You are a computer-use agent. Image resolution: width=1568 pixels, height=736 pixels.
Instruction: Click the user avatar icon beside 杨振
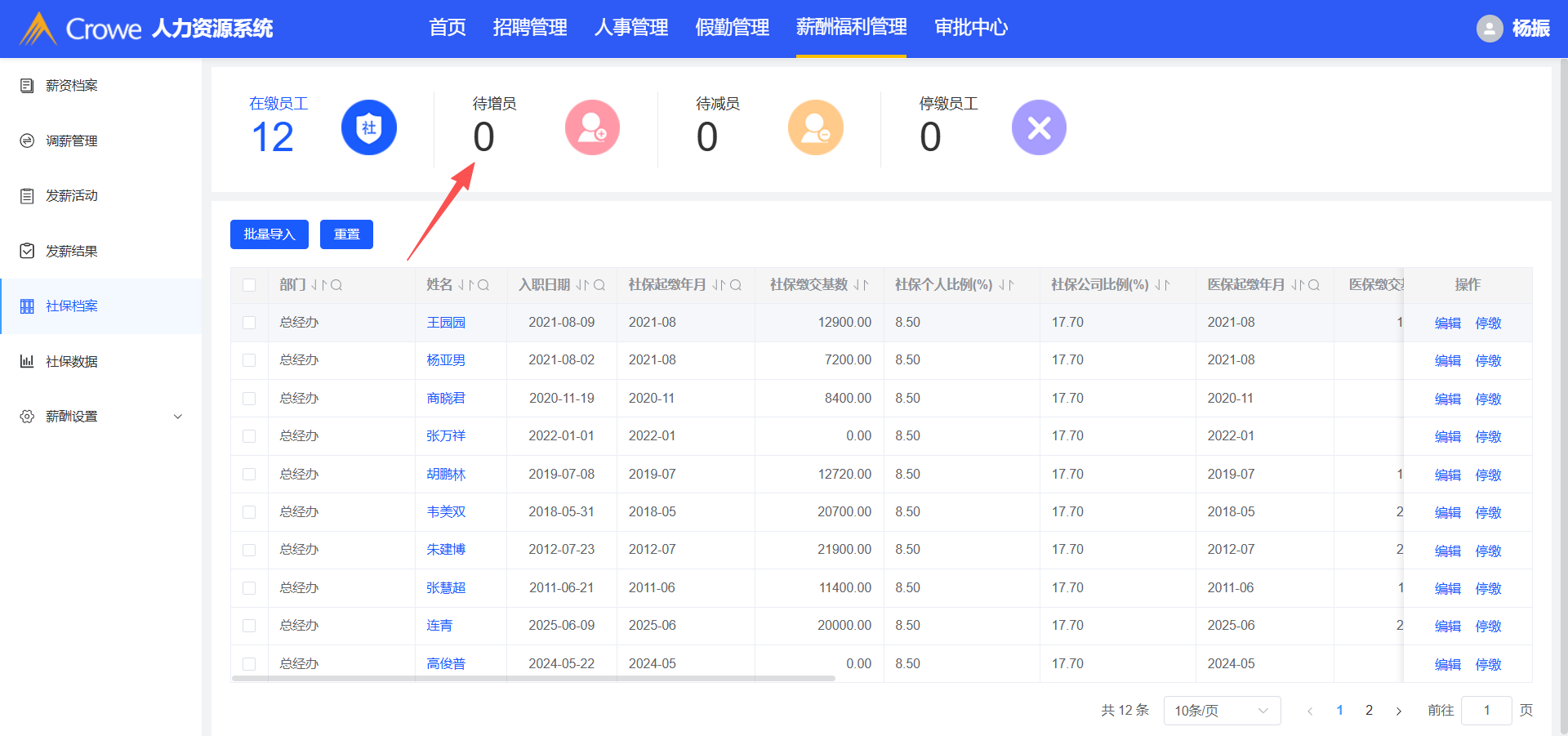coord(1489,29)
